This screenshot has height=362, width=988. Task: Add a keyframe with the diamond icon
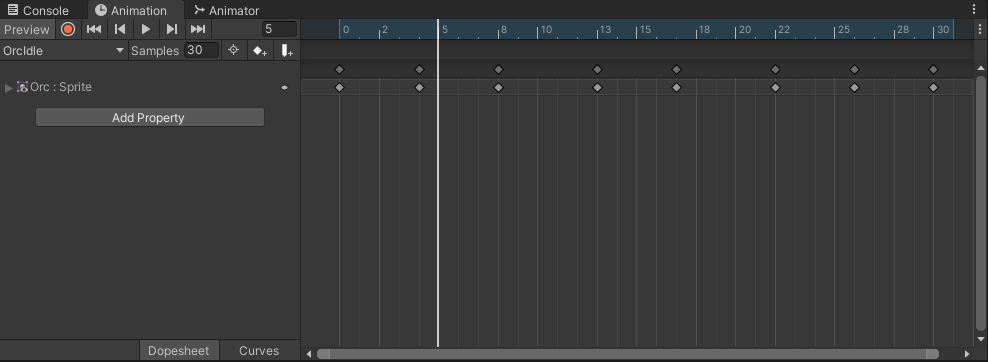click(260, 51)
